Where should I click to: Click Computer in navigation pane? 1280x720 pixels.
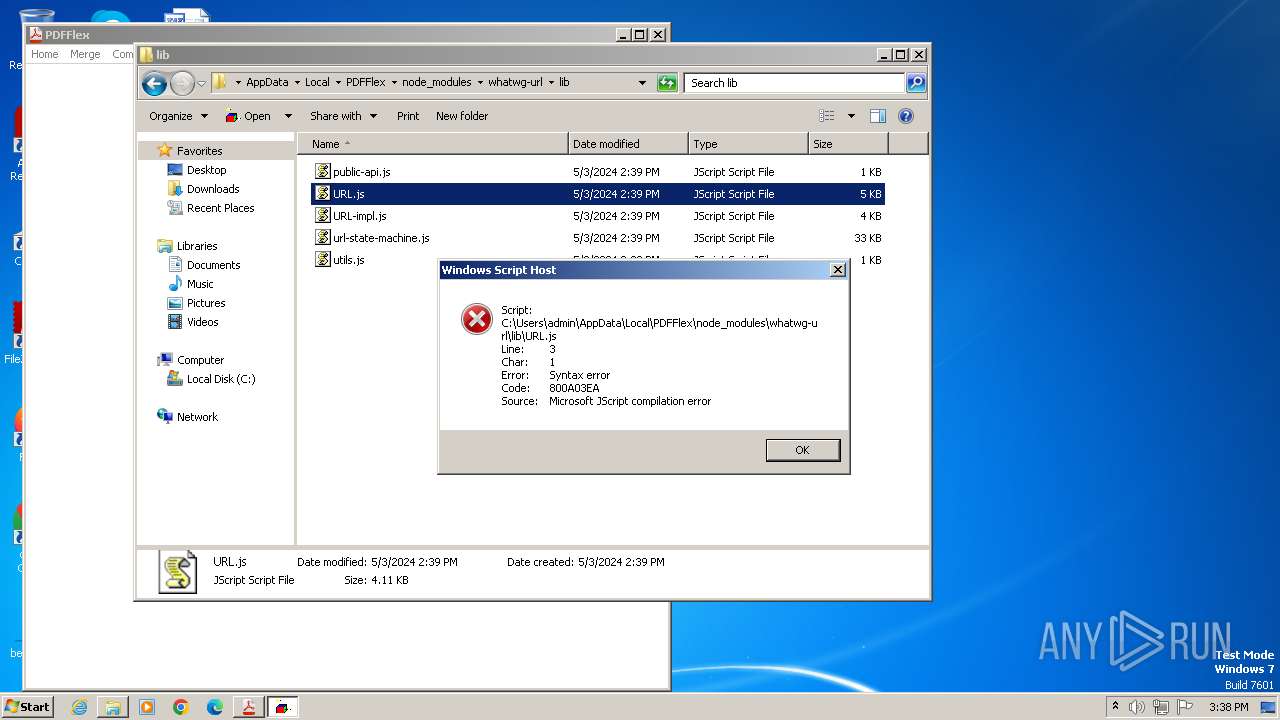(x=200, y=360)
